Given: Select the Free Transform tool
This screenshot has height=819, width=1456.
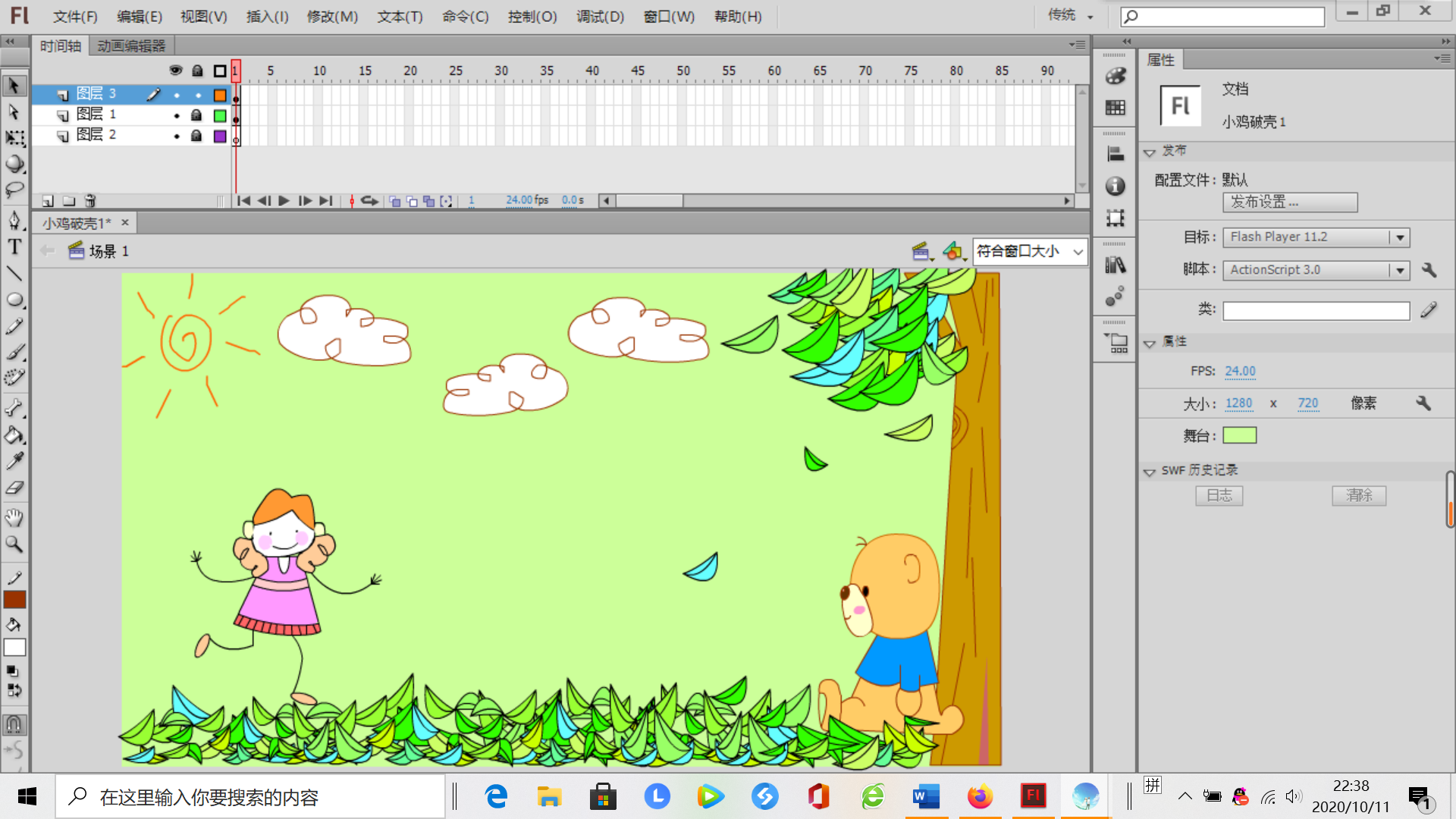Looking at the screenshot, I should 14,138.
